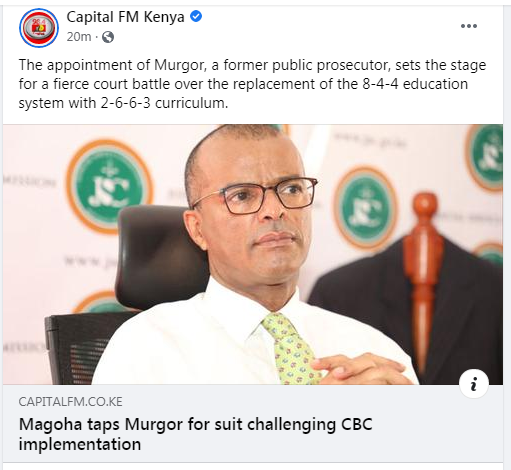This screenshot has height=470, width=511.
Task: Click the globe public audience icon
Action: (x=108, y=37)
